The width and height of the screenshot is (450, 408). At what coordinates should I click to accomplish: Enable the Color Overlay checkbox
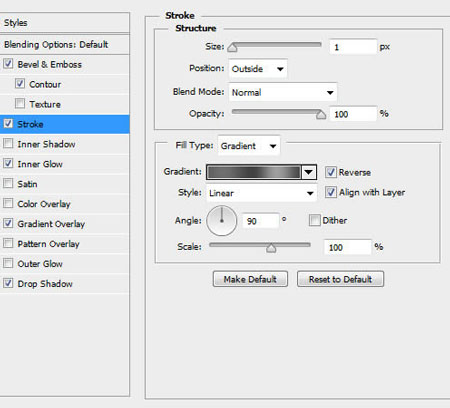[8, 203]
